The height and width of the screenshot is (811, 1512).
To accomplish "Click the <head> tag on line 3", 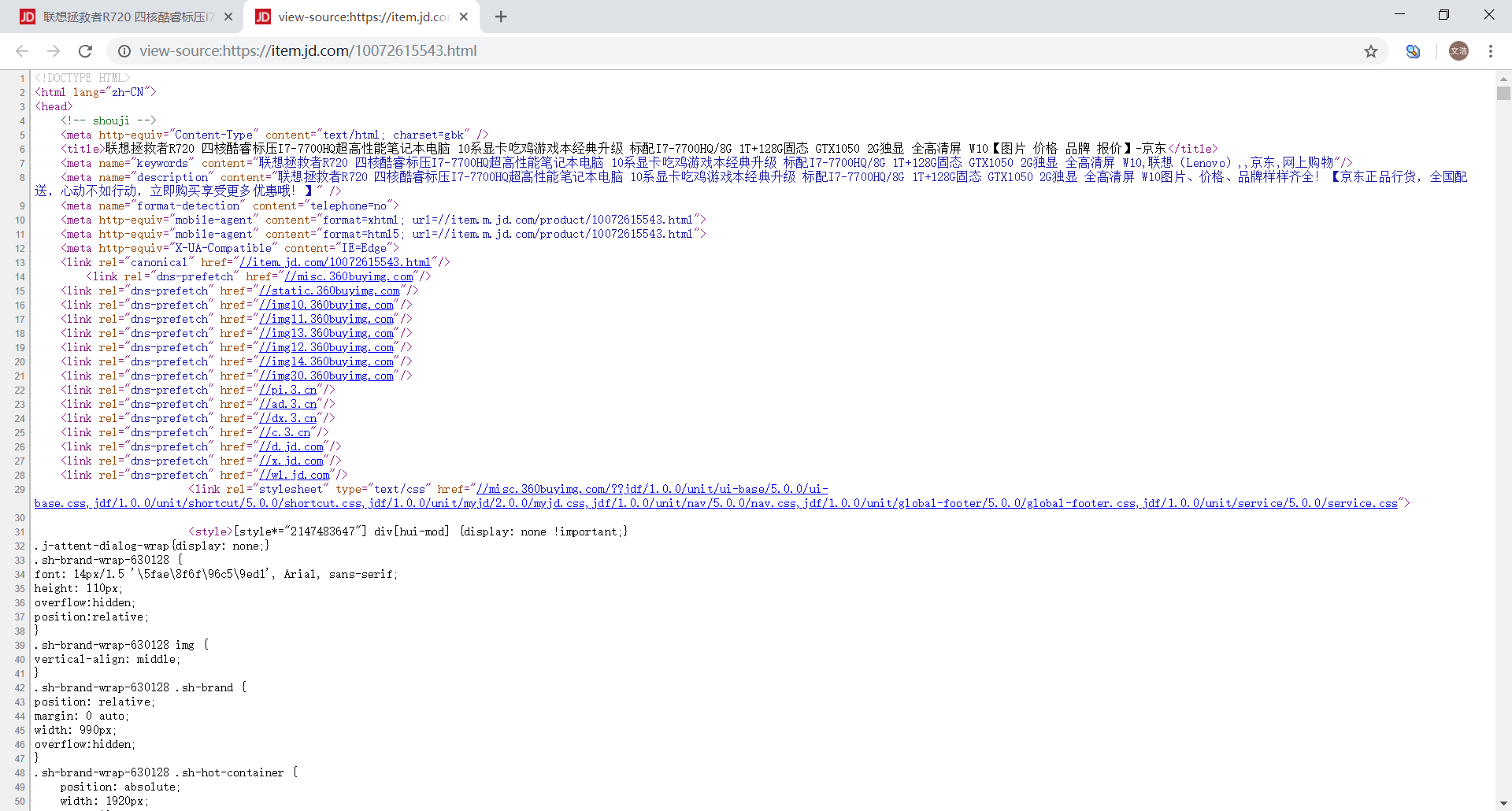I will click(x=54, y=106).
